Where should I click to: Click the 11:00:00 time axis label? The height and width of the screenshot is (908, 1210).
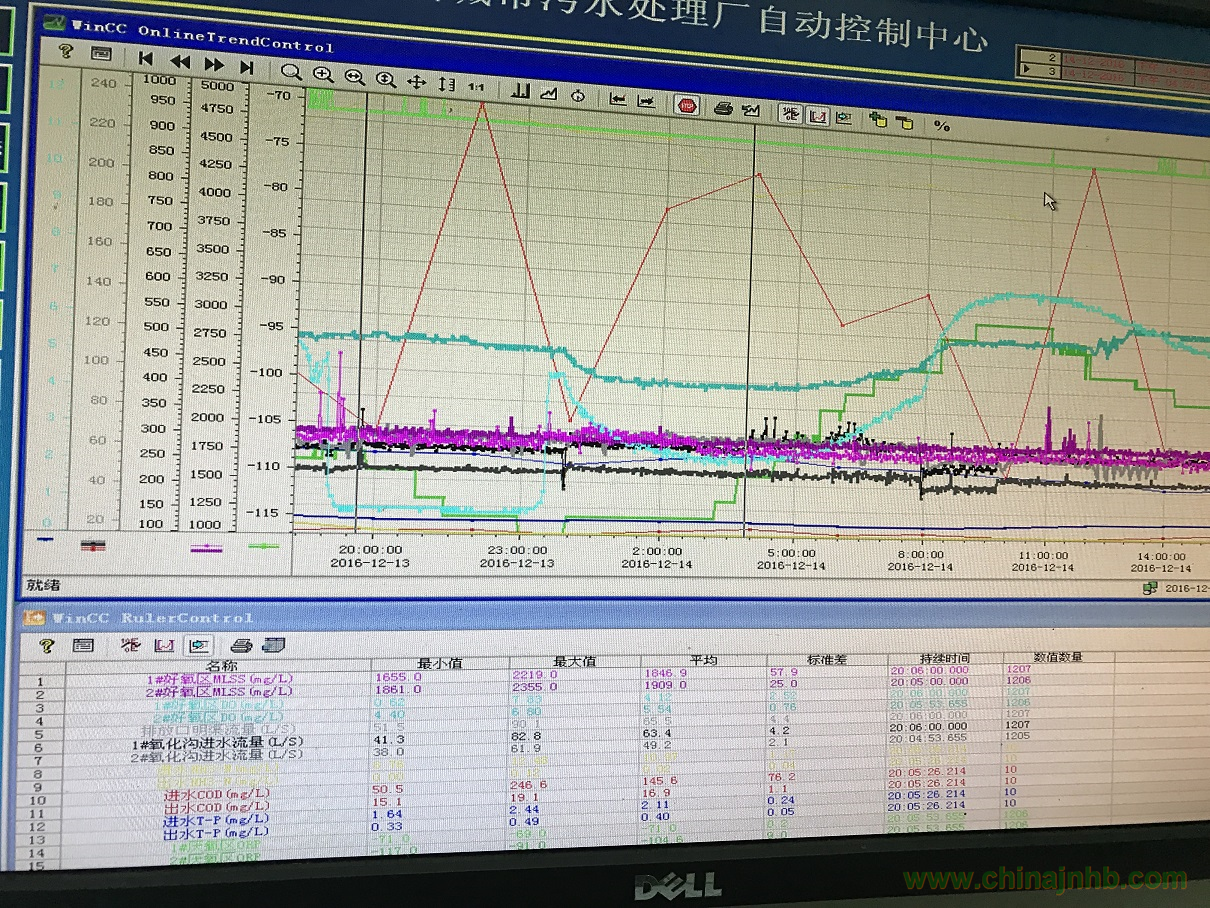(1043, 554)
